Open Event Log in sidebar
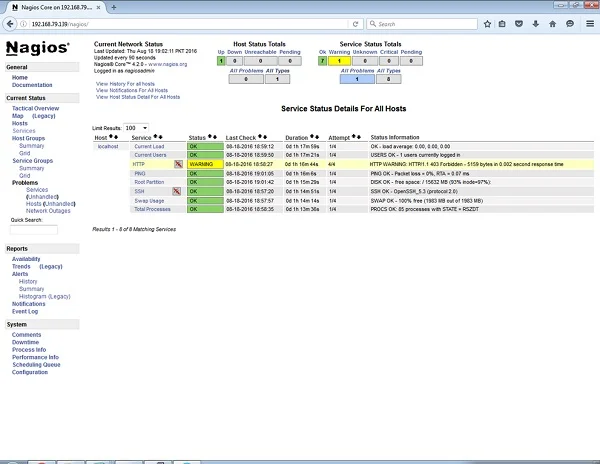The width and height of the screenshot is (600, 464). click(25, 311)
